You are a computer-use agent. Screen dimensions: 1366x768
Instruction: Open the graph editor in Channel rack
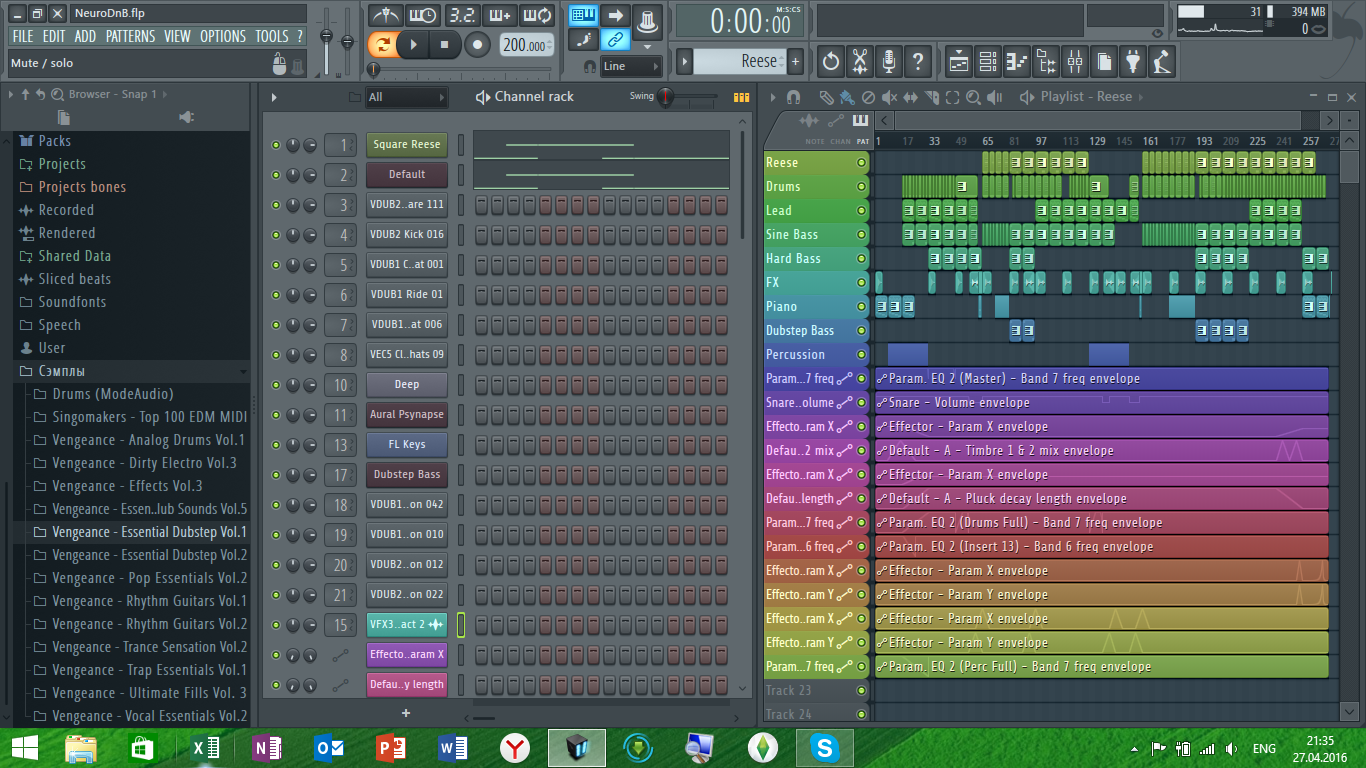tap(741, 97)
